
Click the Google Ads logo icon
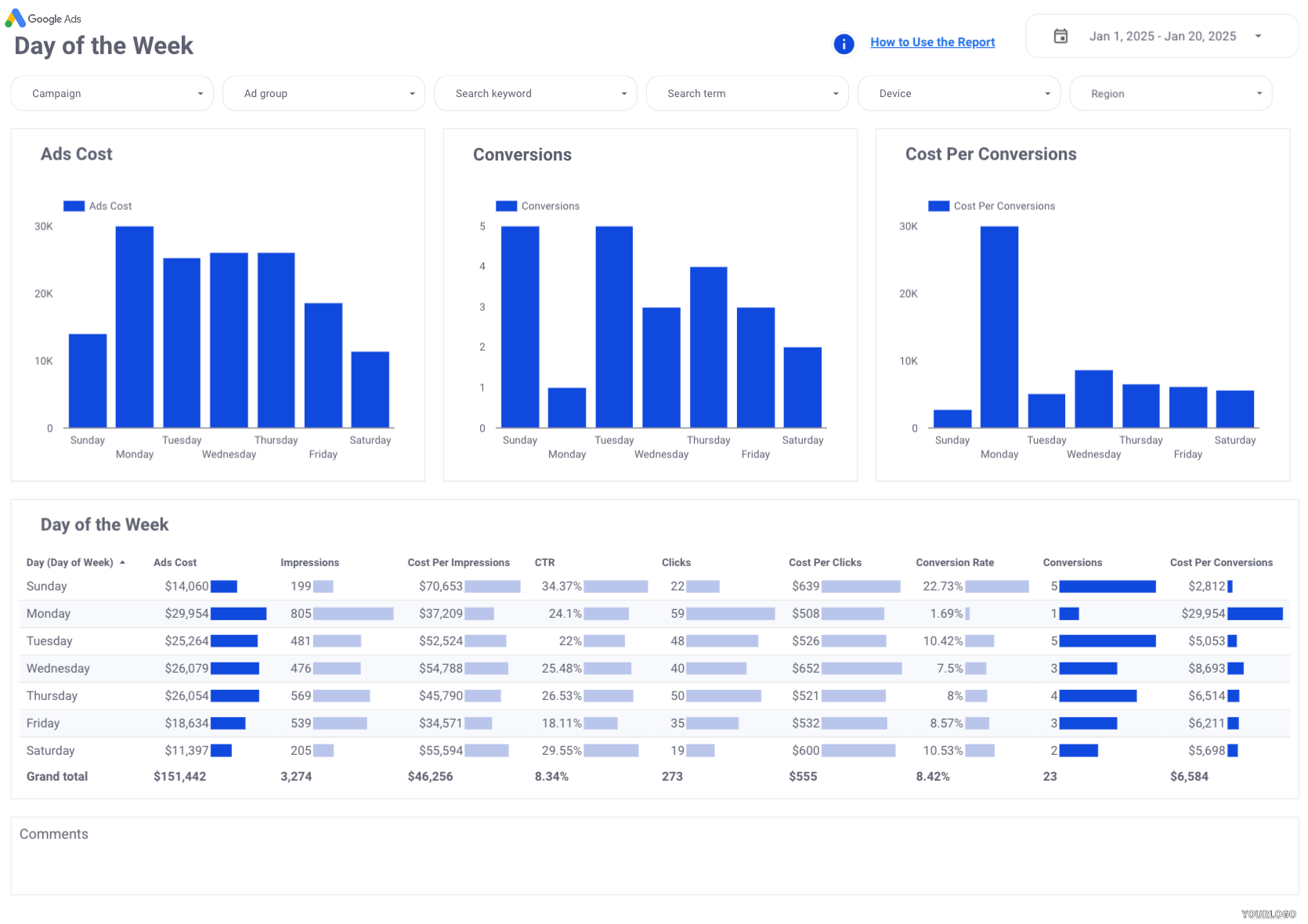15,18
